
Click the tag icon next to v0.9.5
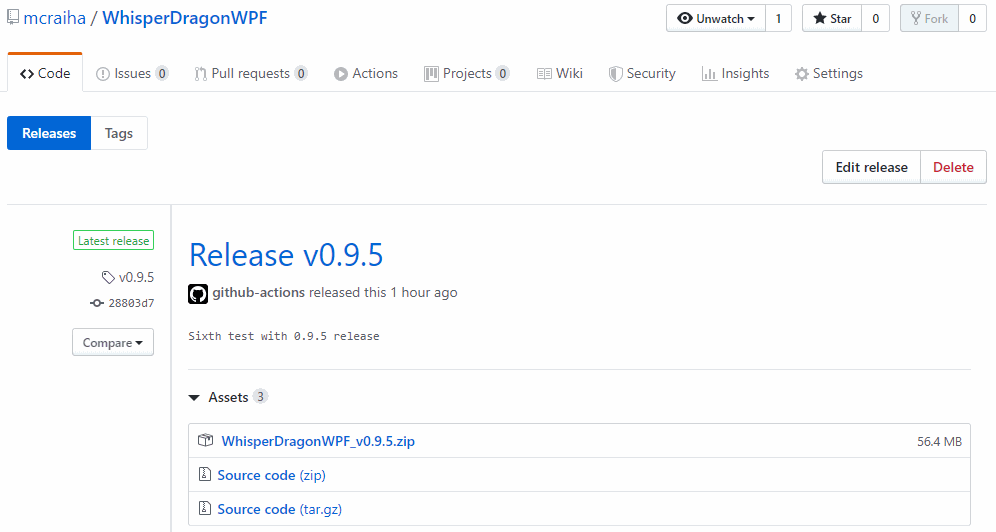click(108, 277)
